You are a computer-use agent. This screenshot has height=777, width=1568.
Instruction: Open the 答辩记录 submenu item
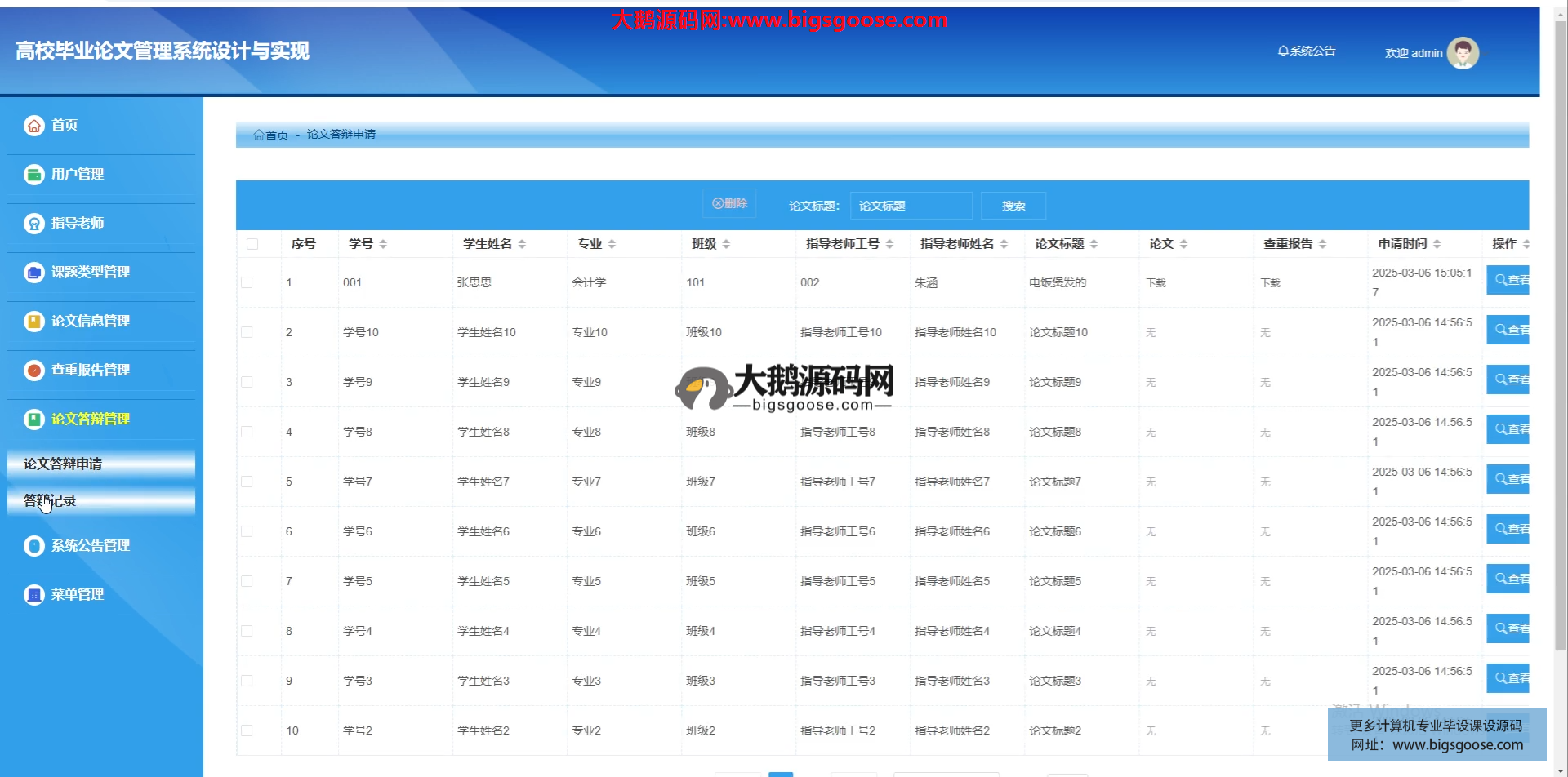[51, 500]
